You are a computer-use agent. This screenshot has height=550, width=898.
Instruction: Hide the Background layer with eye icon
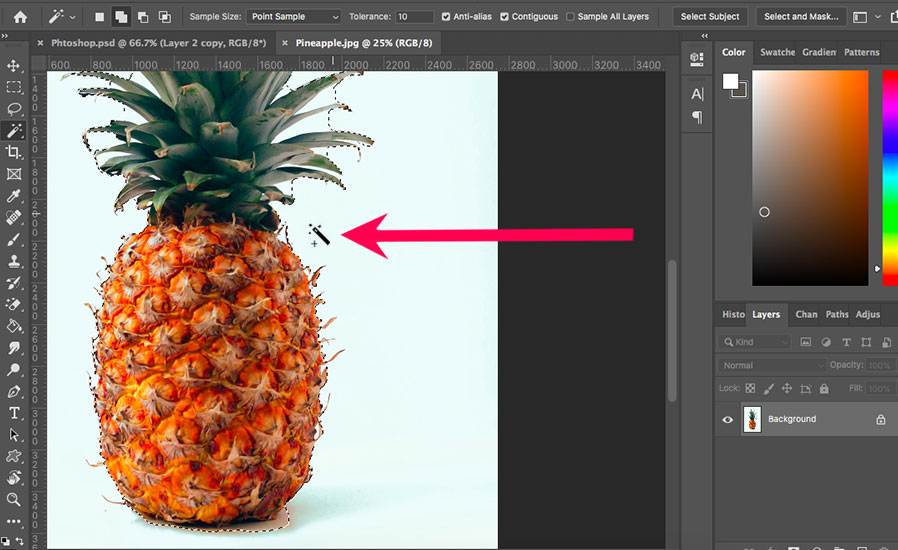[728, 419]
